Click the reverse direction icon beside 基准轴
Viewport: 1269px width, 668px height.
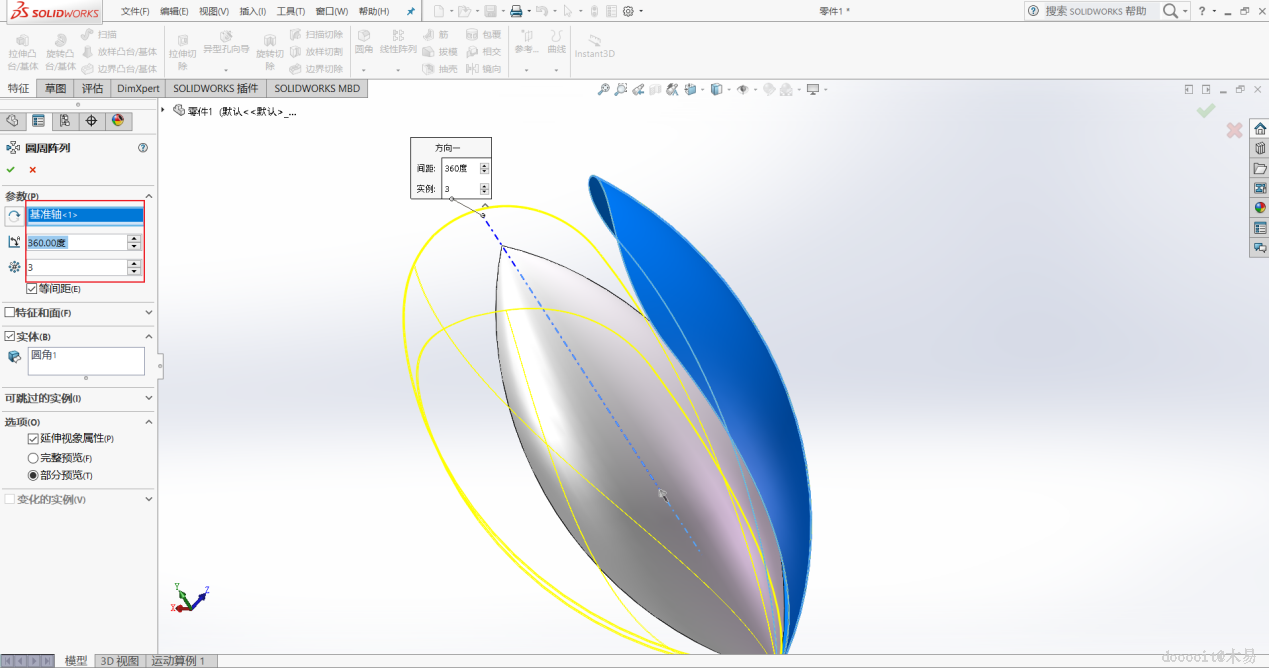14,216
